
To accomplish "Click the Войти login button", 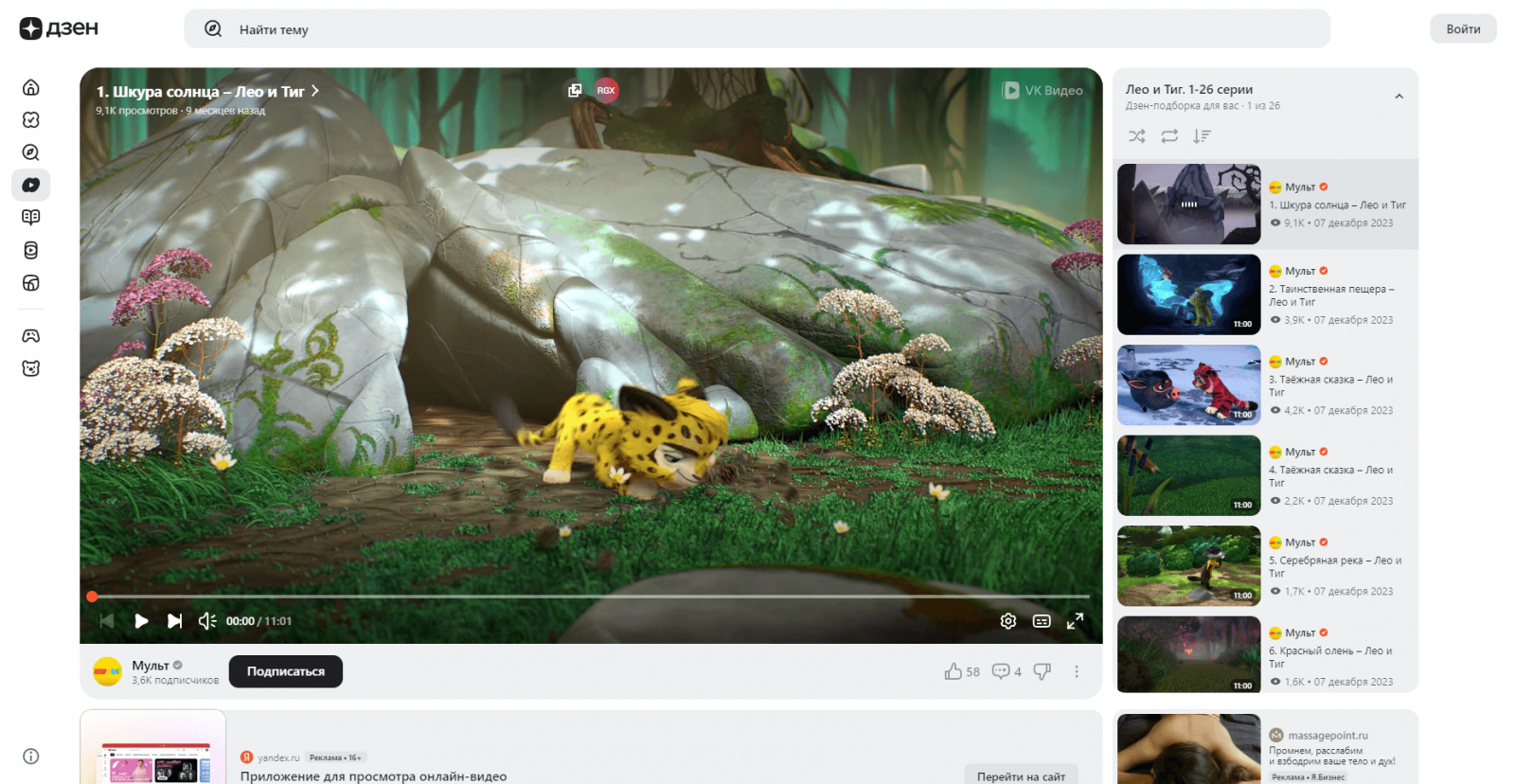I will click(1463, 28).
